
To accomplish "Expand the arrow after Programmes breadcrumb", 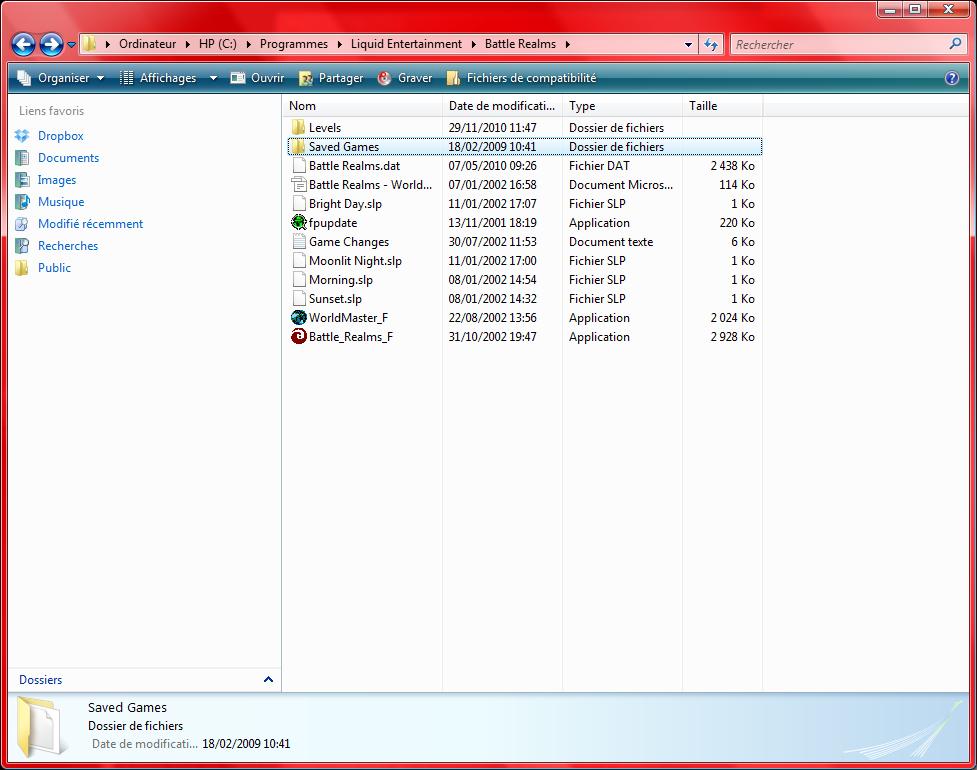I will pyautogui.click(x=340, y=44).
